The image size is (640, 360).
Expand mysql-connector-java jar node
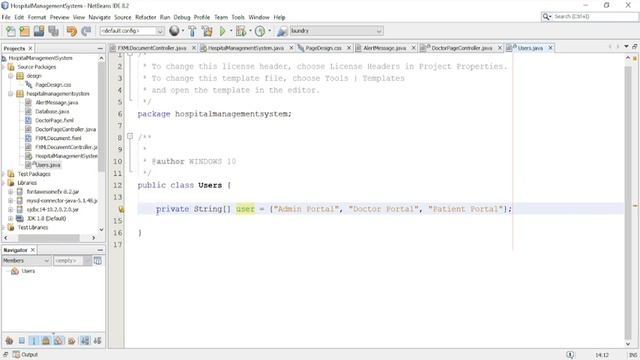[x=11, y=200]
